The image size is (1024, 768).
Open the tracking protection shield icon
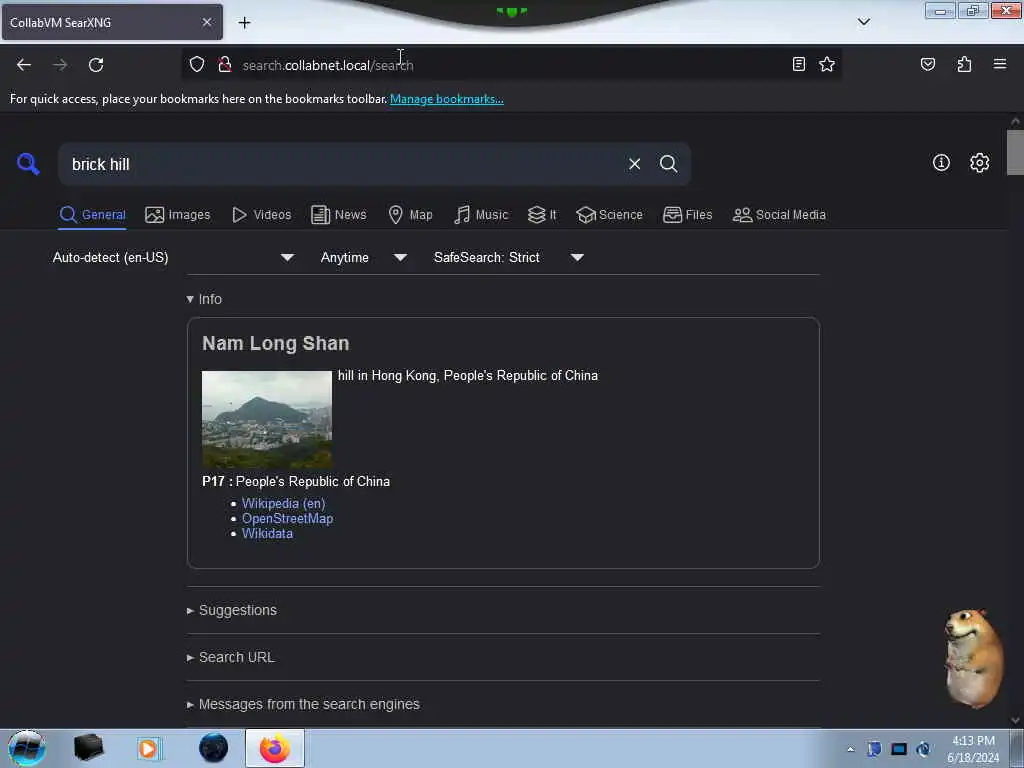click(x=197, y=64)
